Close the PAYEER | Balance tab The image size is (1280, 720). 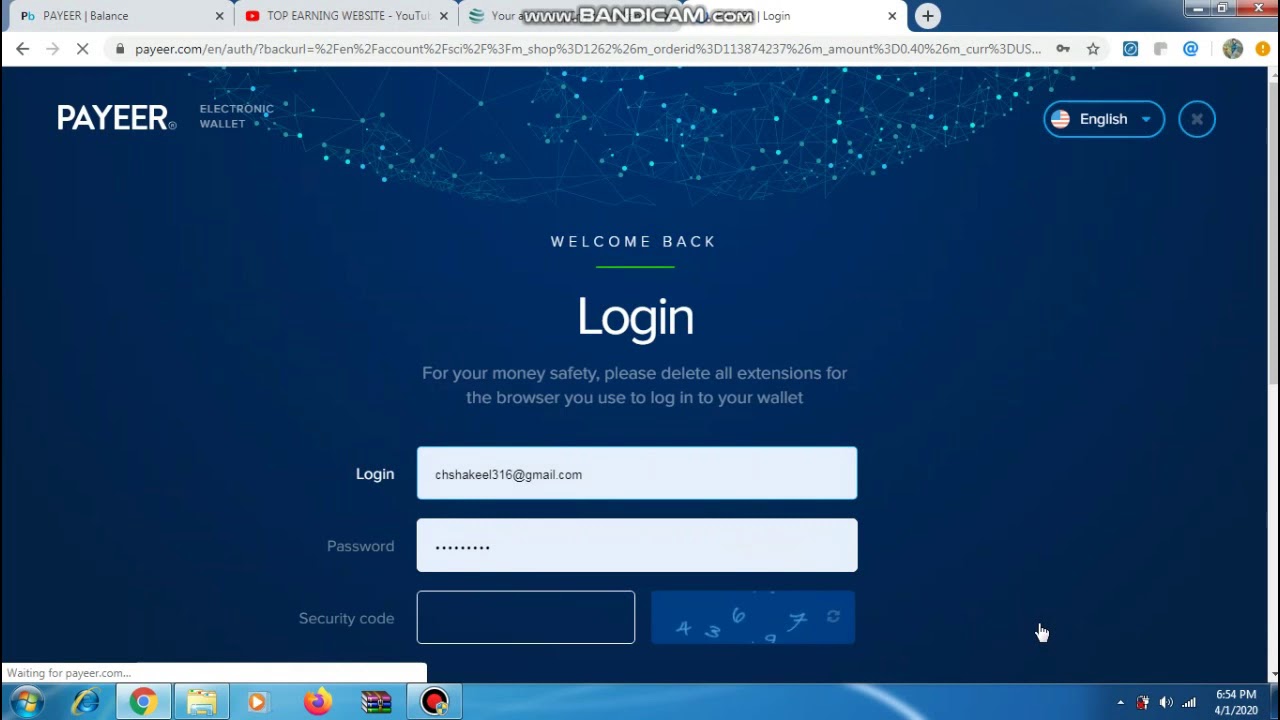(x=220, y=16)
